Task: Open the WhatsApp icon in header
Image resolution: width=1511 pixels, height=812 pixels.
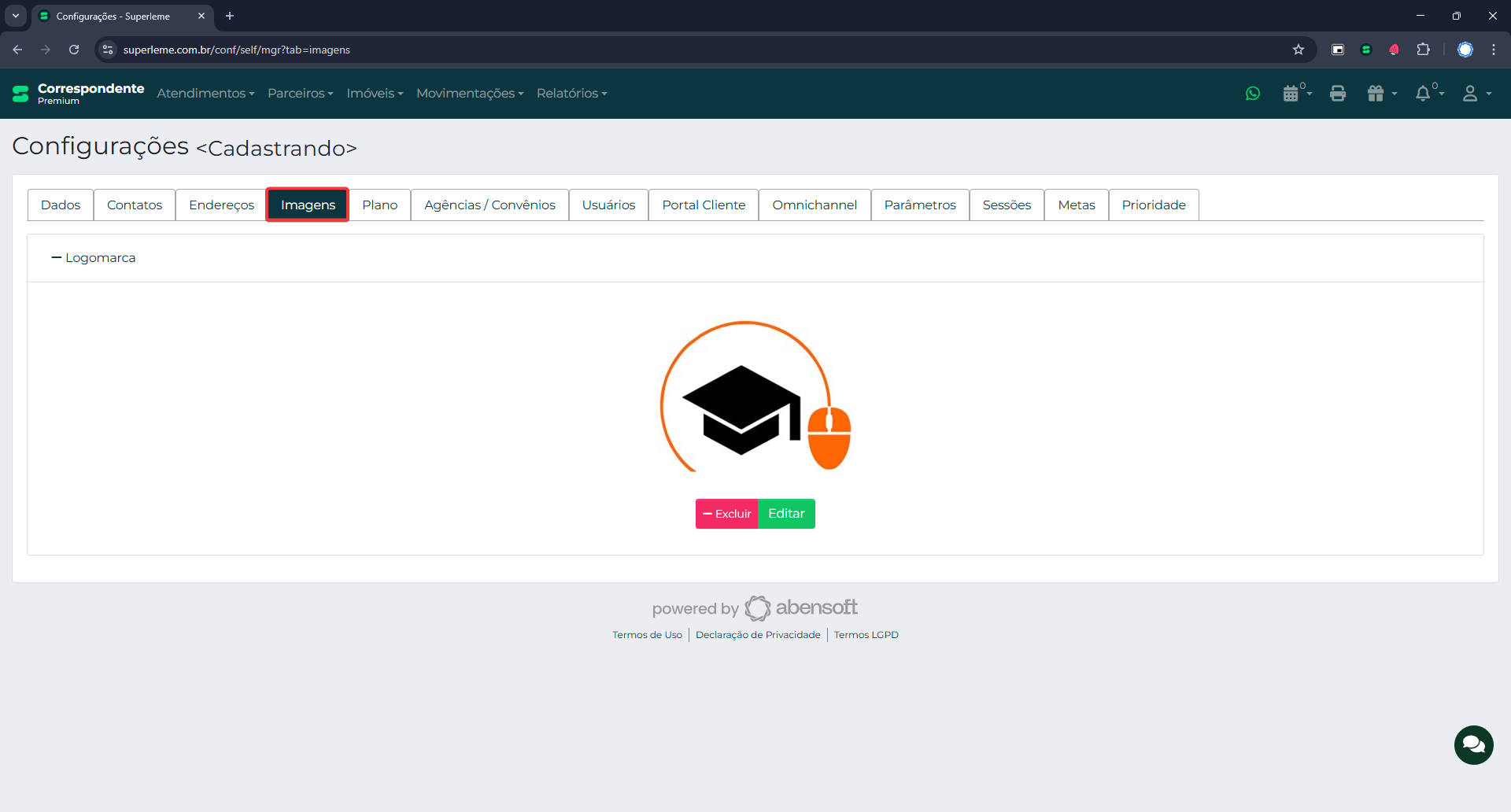Action: [1253, 94]
